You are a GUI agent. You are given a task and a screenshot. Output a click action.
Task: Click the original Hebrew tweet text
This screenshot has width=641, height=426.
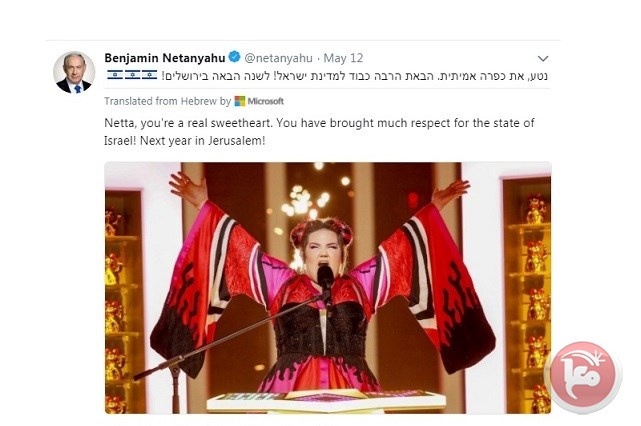click(355, 76)
